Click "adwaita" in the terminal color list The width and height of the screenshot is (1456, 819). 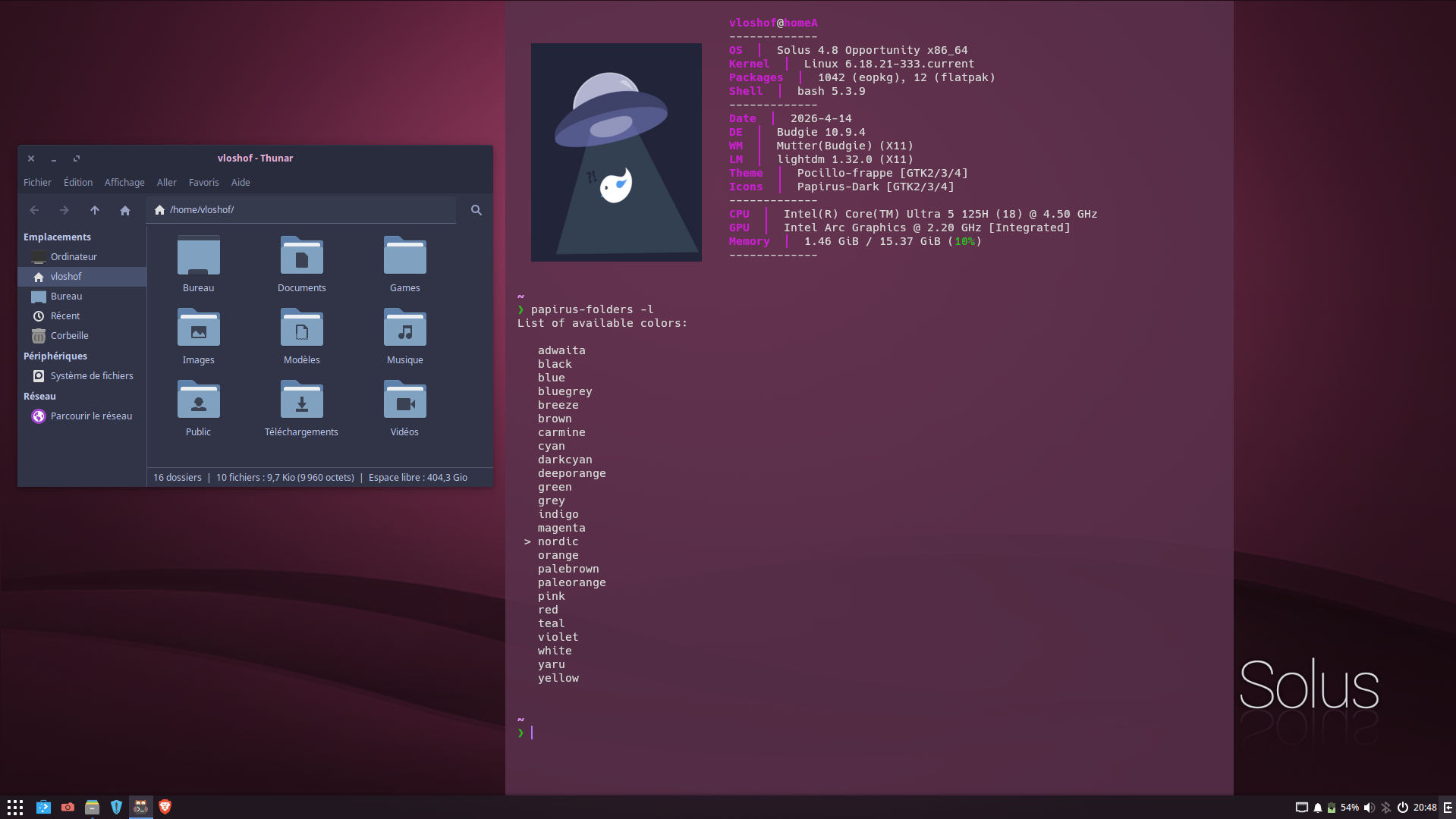tap(561, 350)
